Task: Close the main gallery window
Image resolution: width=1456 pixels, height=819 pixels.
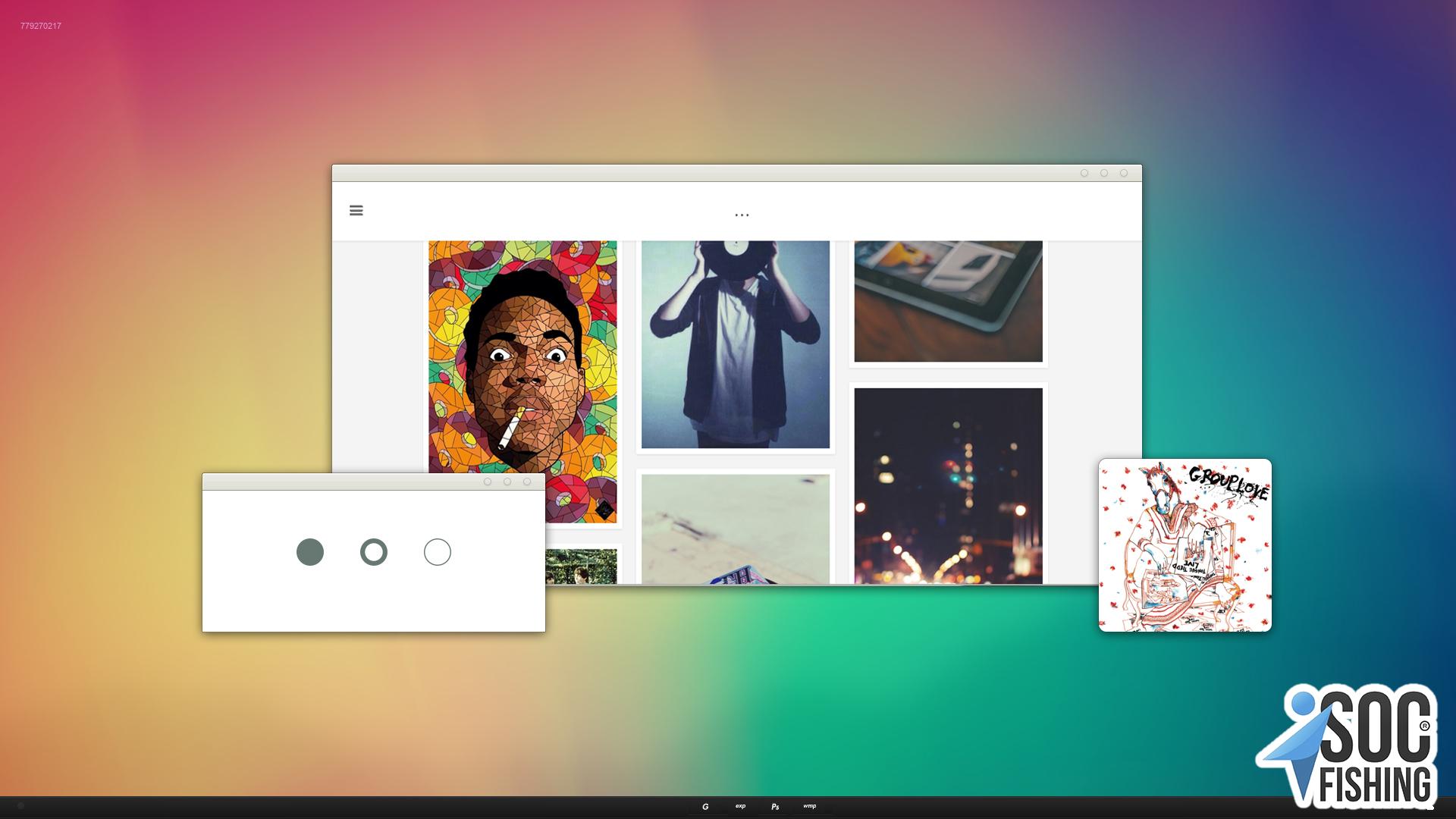Action: (x=1124, y=173)
